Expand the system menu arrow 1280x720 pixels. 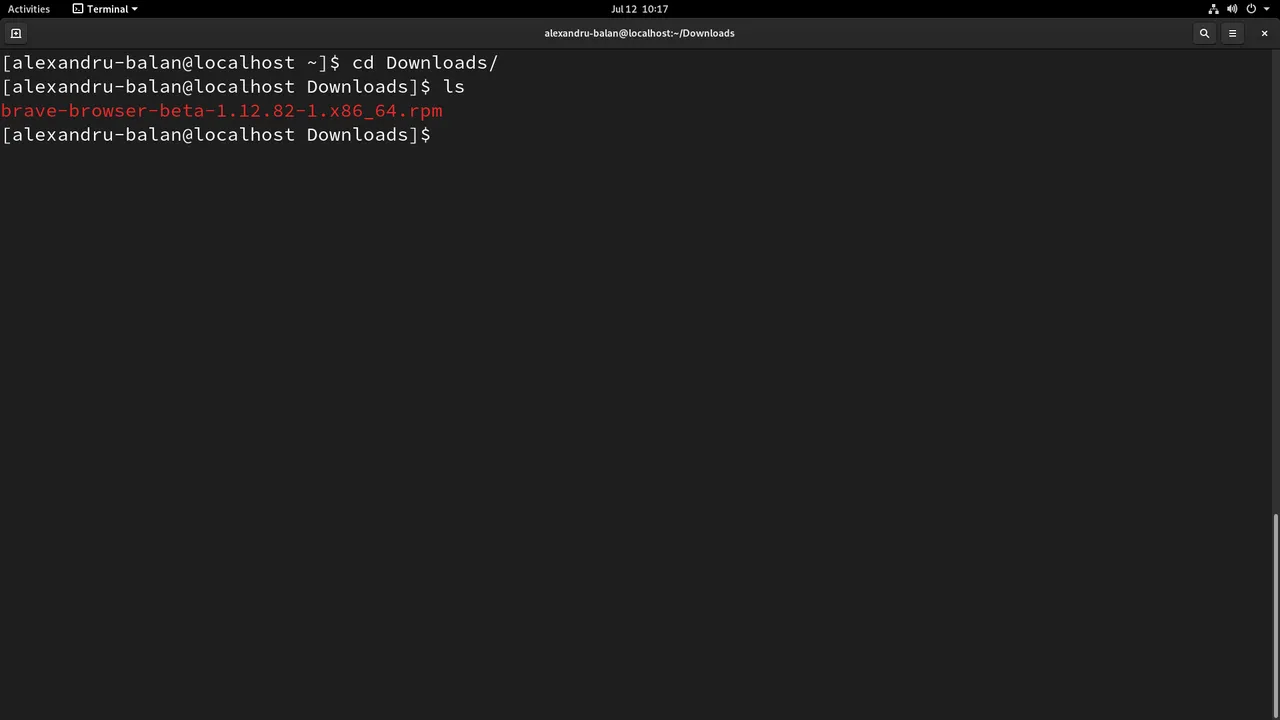point(1267,9)
